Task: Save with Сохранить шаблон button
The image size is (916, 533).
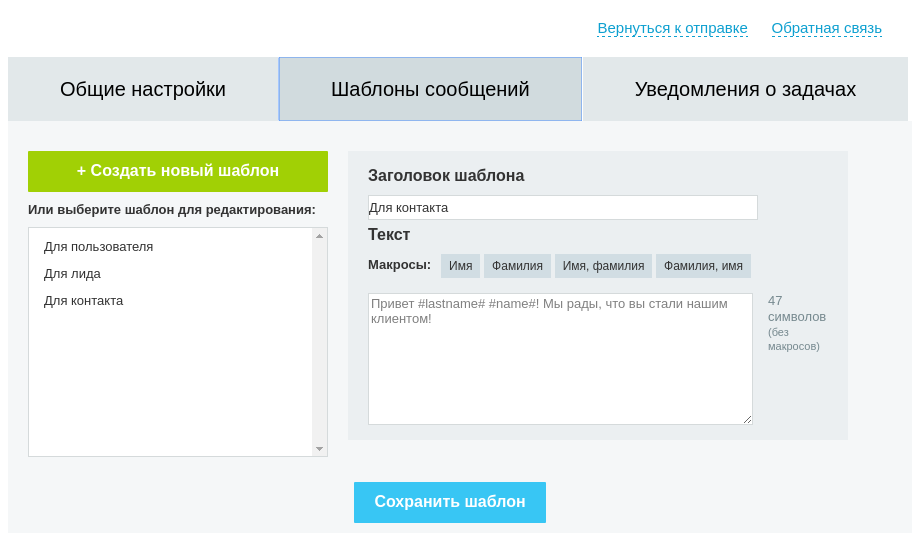Action: point(450,502)
